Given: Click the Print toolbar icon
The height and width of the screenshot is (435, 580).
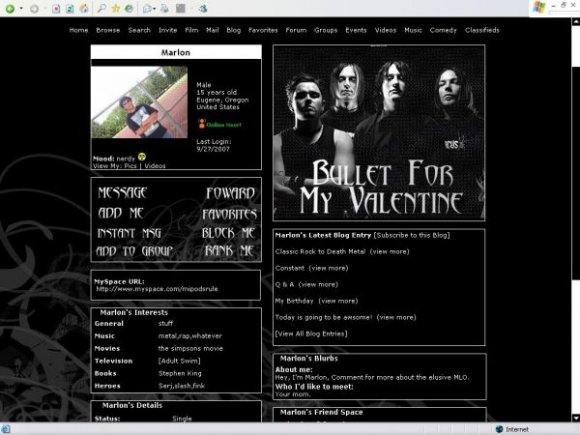Looking at the screenshot, I should (x=165, y=8).
